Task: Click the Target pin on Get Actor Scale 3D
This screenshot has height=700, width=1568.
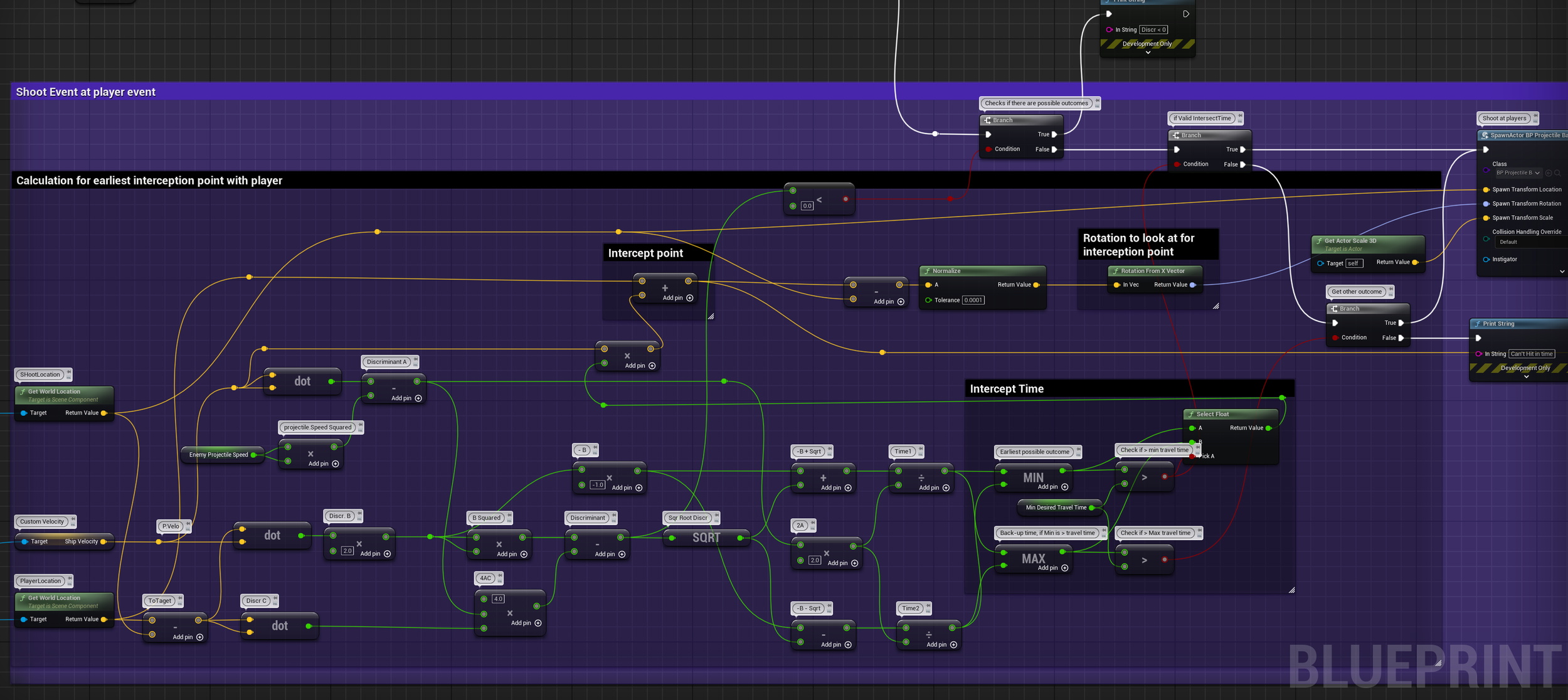Action: pyautogui.click(x=1320, y=263)
